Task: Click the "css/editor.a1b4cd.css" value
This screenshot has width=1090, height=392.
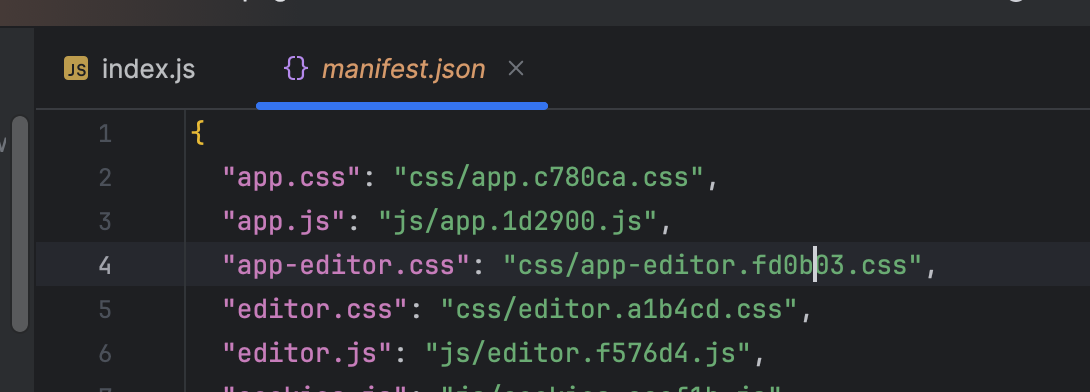Action: tap(619, 309)
